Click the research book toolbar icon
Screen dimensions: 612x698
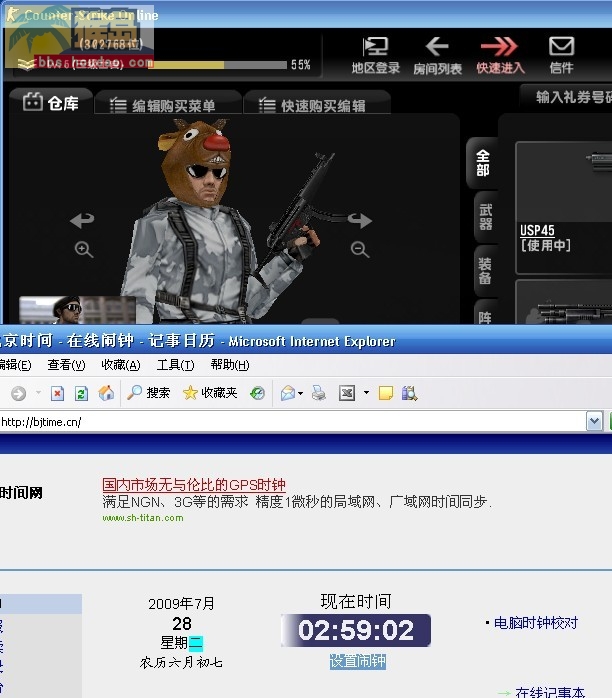409,394
